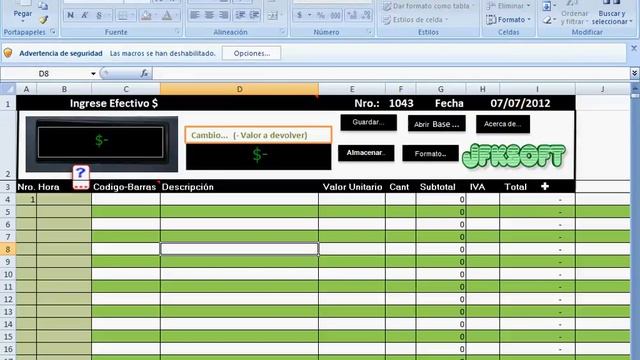The height and width of the screenshot is (360, 640).
Task: Click the fill down (Rellenar) icon
Action: point(547,6)
